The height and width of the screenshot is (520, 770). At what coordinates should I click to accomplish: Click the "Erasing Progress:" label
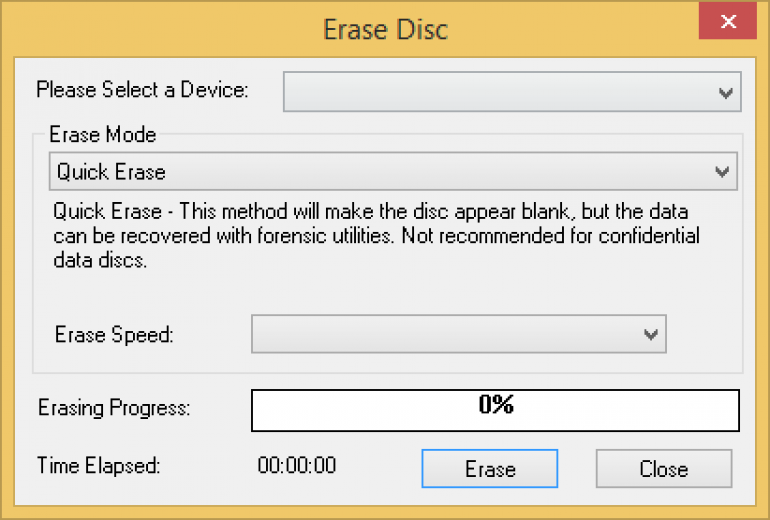click(x=114, y=408)
